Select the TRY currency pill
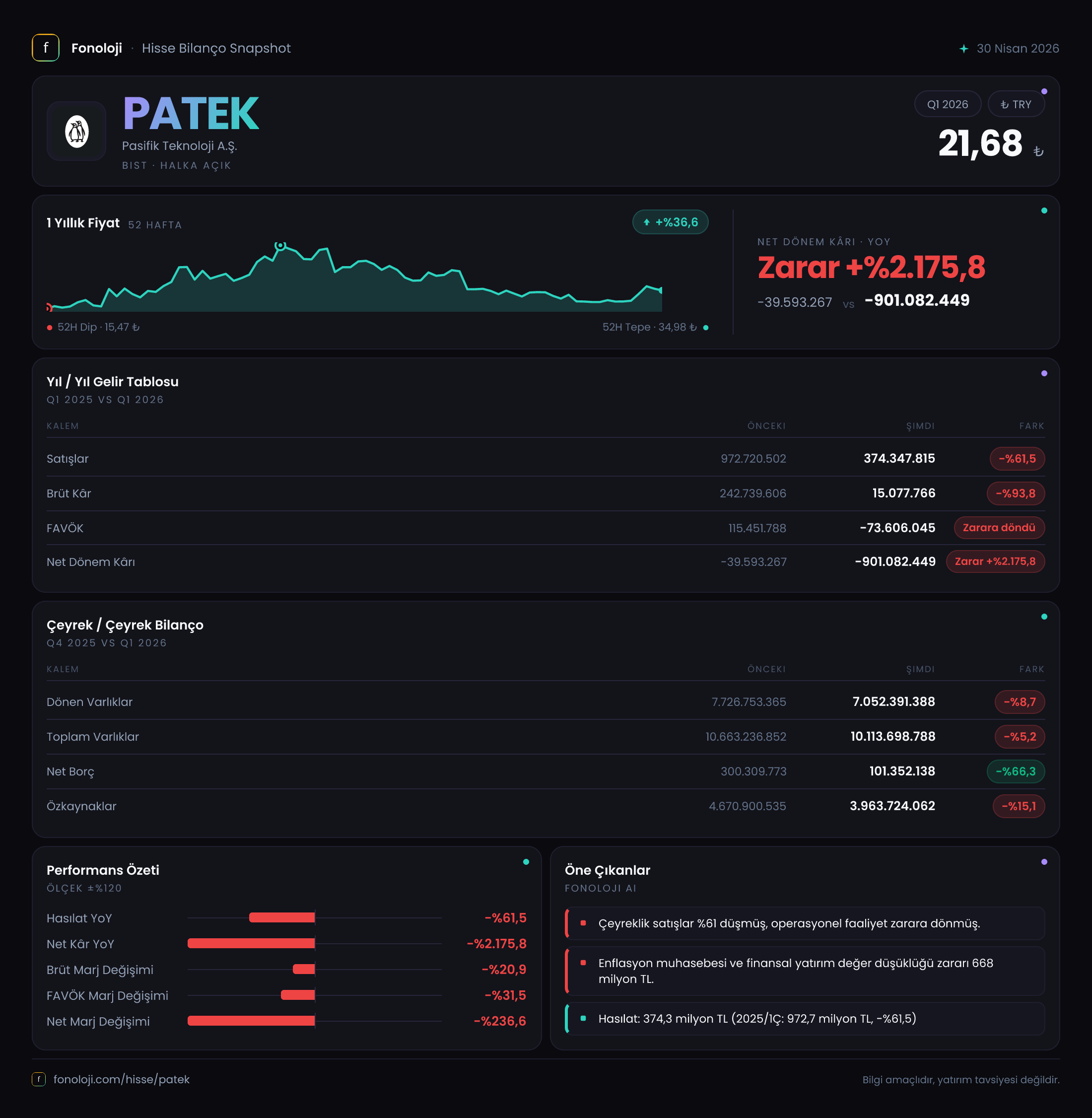Viewport: 1092px width, 1118px height. [1016, 104]
